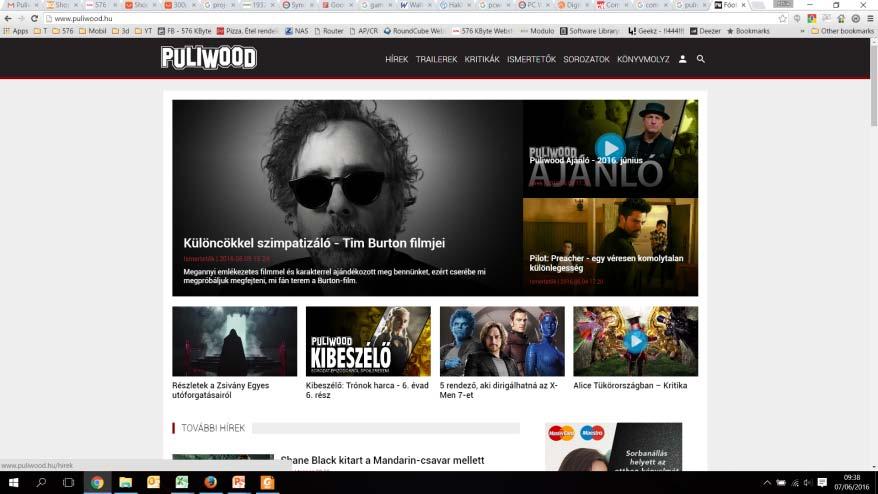Open 5 rendező X-Men 7 article
Viewport: 878px width, 494px height.
(x=498, y=390)
